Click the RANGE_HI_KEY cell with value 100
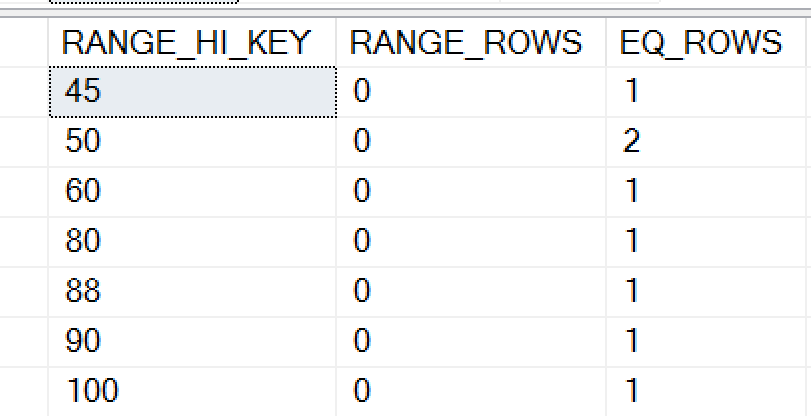This screenshot has width=811, height=419. [192, 389]
